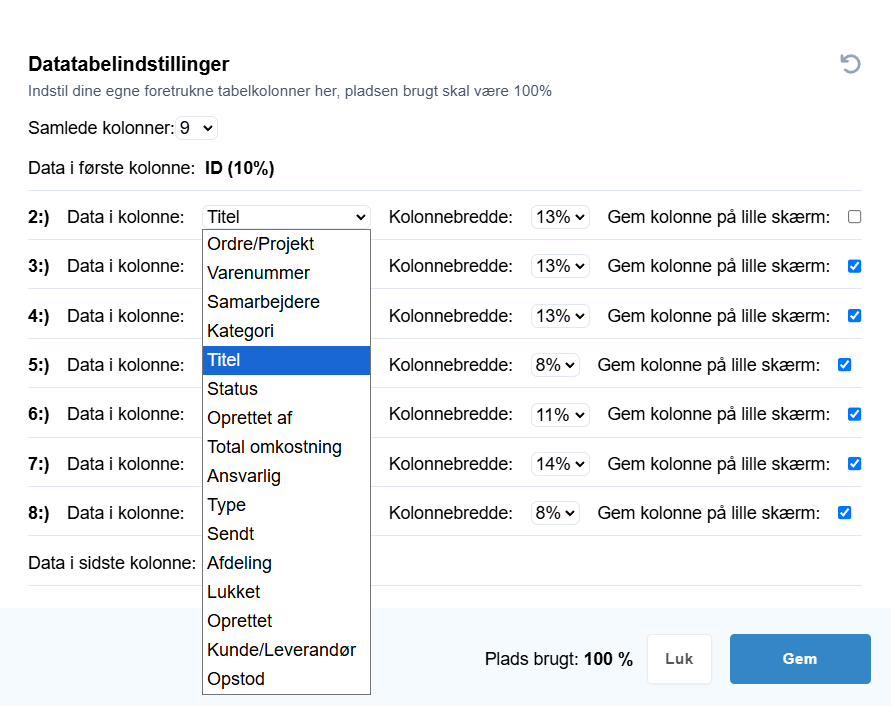Viewport: 891px width, 706px height.
Task: Click the Luk close button
Action: pyautogui.click(x=679, y=659)
